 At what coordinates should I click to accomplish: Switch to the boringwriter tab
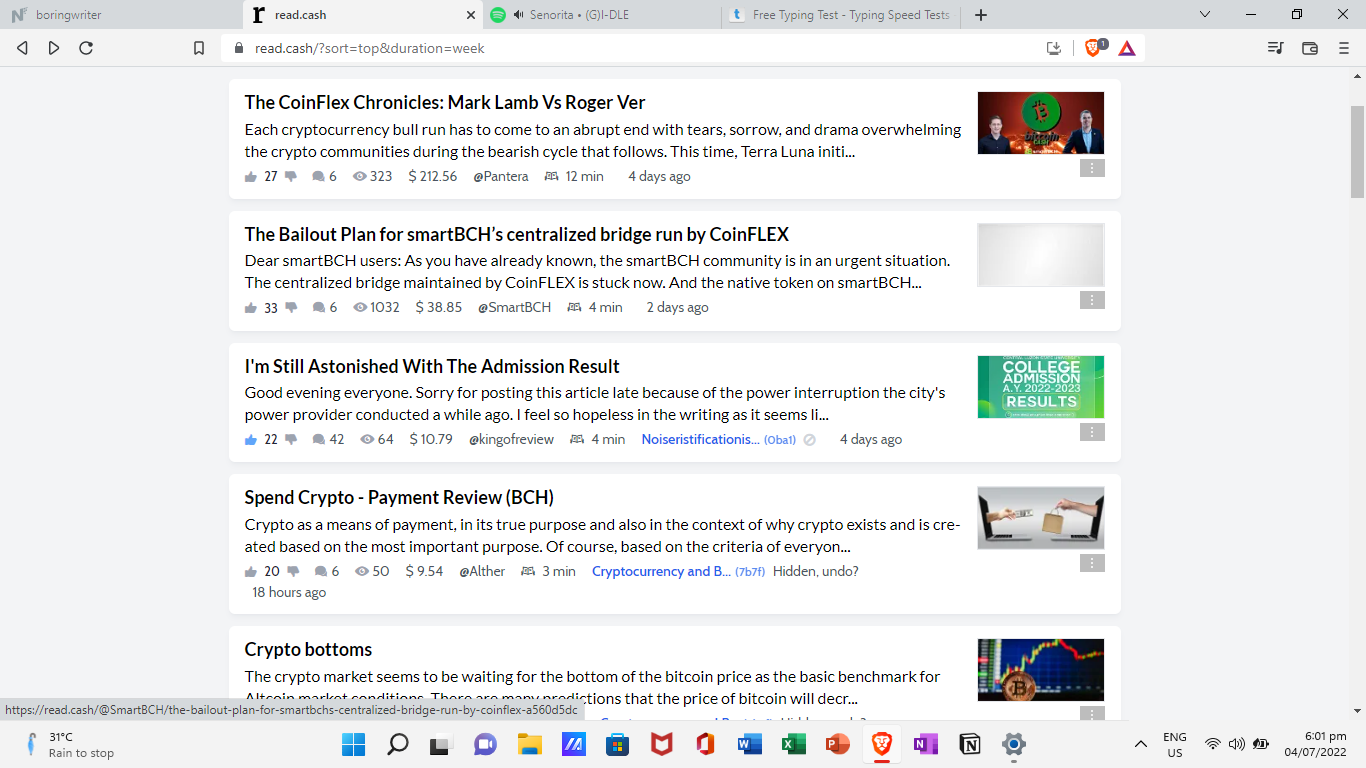[x=122, y=15]
